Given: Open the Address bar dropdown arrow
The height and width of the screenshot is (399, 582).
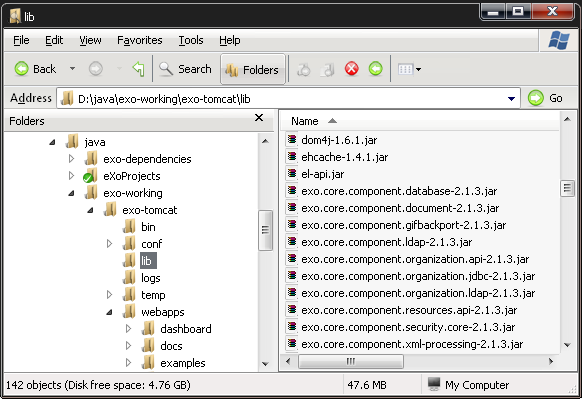Looking at the screenshot, I should coord(511,99).
